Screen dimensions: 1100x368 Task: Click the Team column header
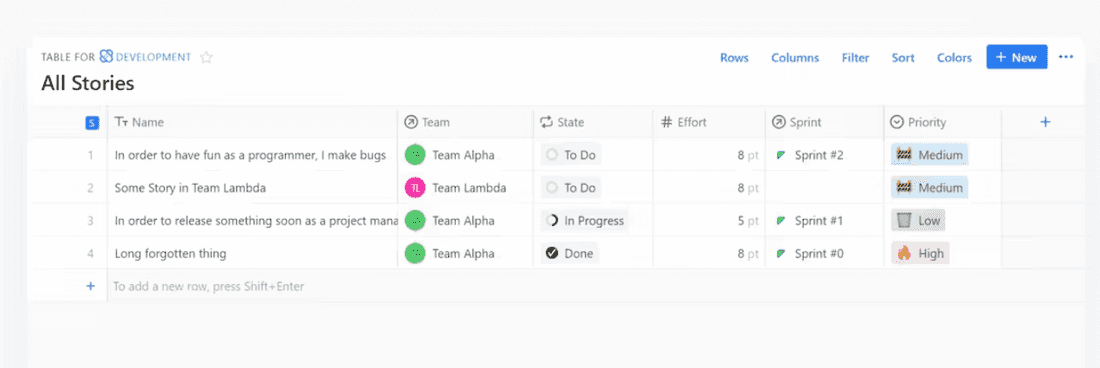point(466,122)
